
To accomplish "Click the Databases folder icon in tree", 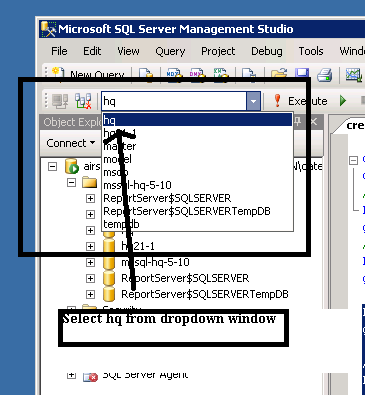I will coord(90,182).
